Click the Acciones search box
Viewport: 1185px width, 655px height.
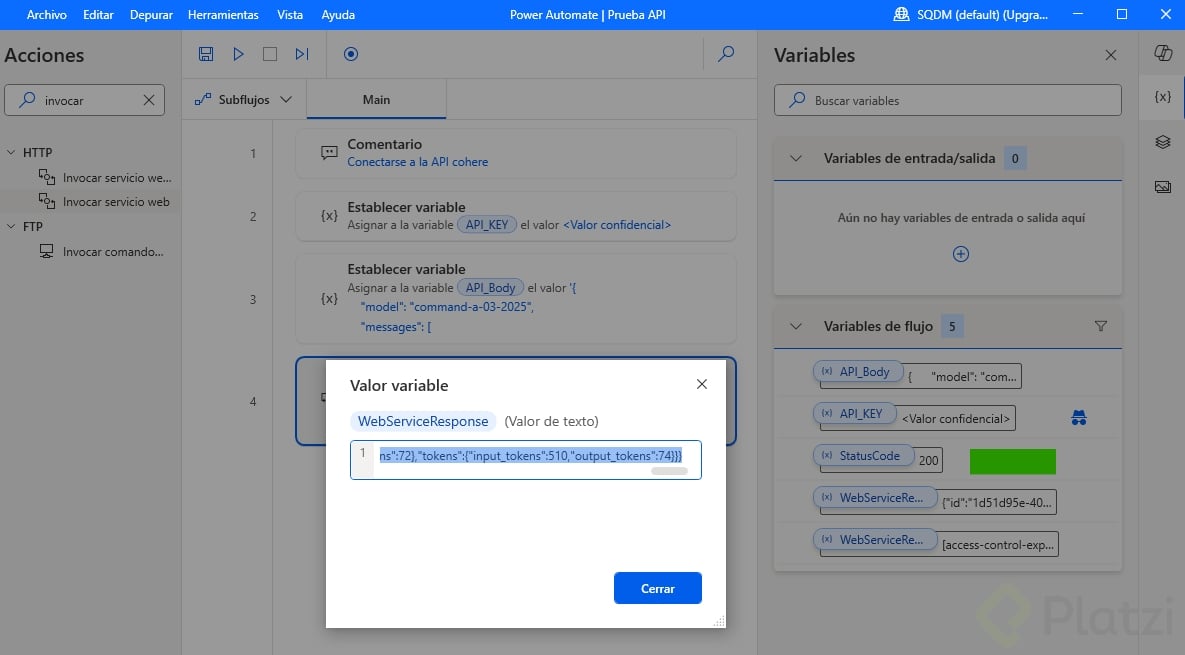84,100
